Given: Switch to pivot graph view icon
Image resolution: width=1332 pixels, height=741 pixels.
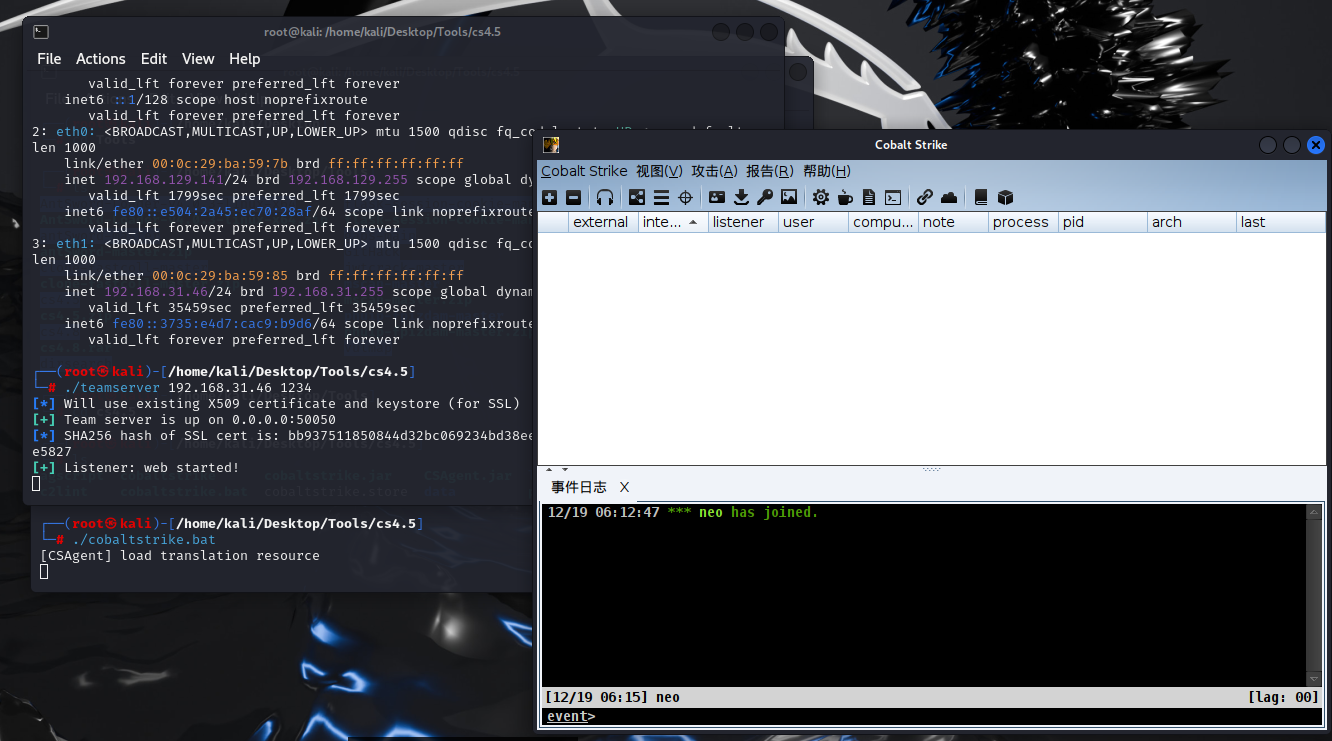Looking at the screenshot, I should 637,198.
